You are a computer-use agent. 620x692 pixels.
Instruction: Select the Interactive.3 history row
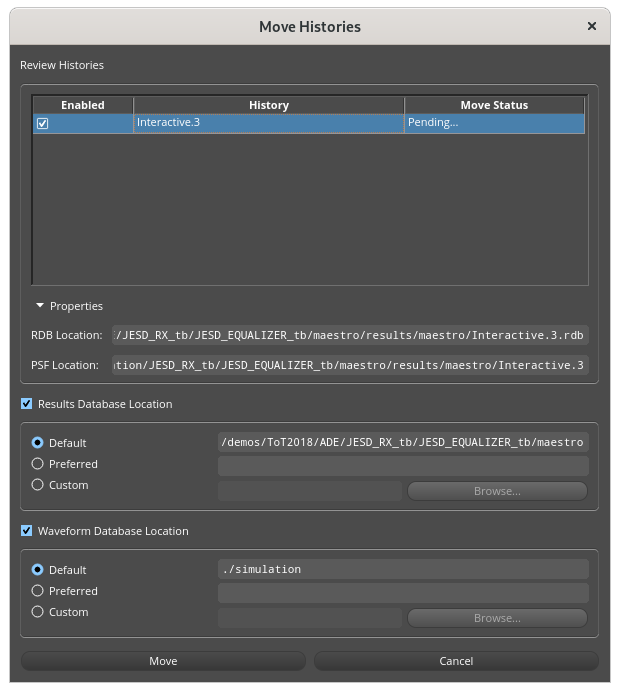[268, 123]
